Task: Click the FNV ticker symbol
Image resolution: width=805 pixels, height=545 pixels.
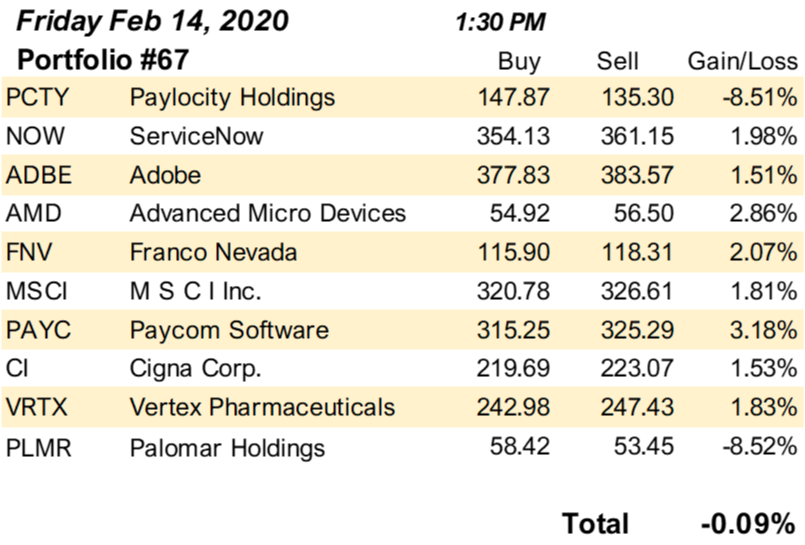Action: pos(30,252)
